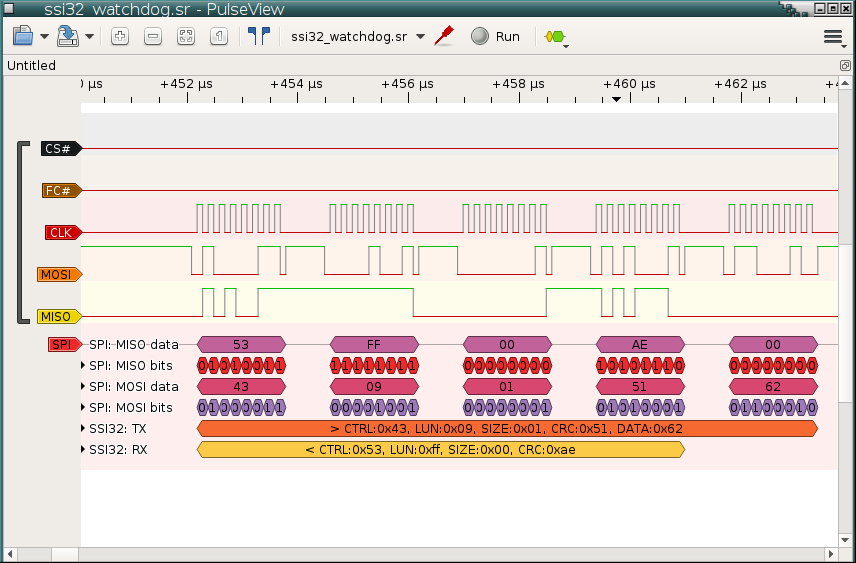Expand the SSI32: TX row
Viewport: 856px width, 563px height.
coord(83,428)
